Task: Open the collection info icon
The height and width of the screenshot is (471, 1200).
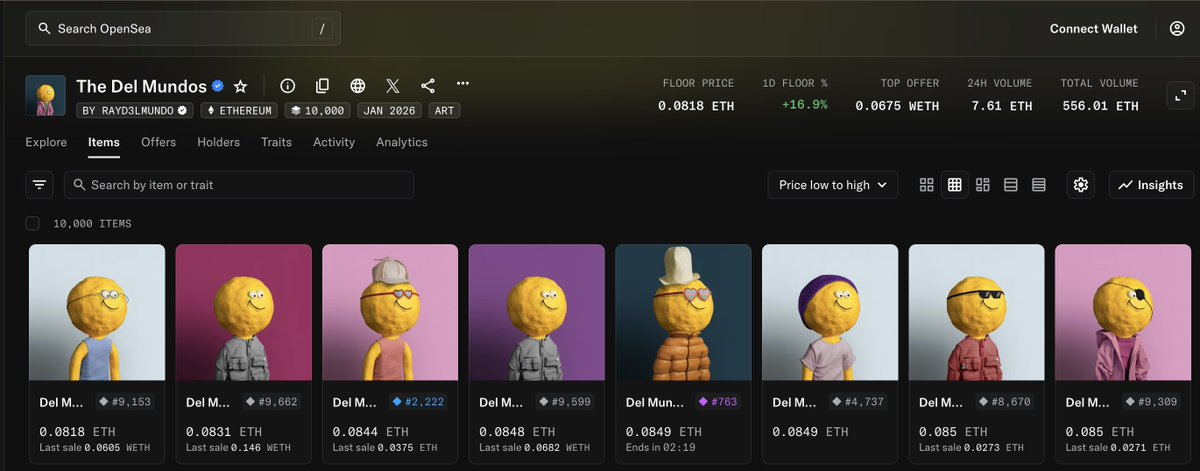Action: [287, 86]
